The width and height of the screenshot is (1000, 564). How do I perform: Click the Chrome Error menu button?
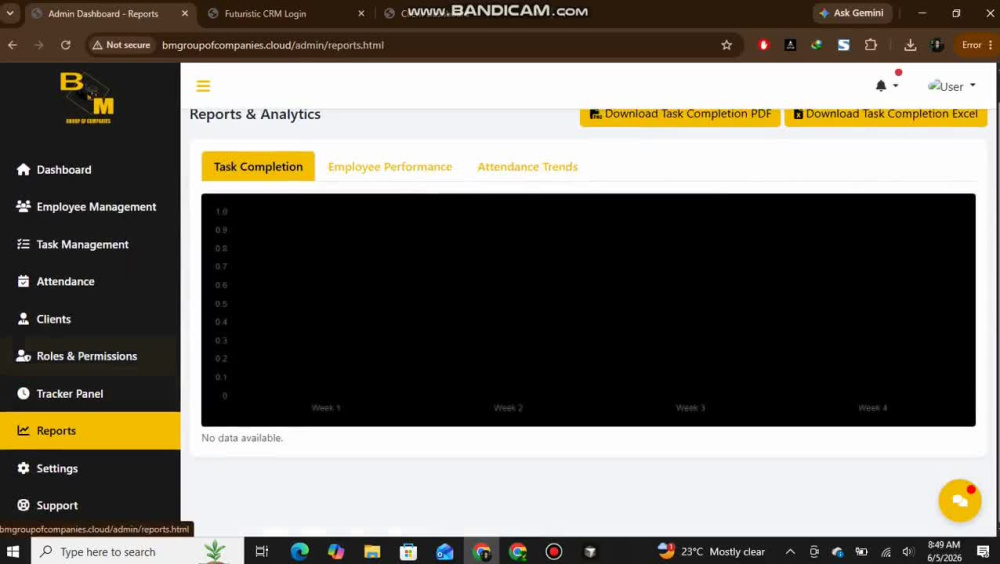pyautogui.click(x=976, y=45)
